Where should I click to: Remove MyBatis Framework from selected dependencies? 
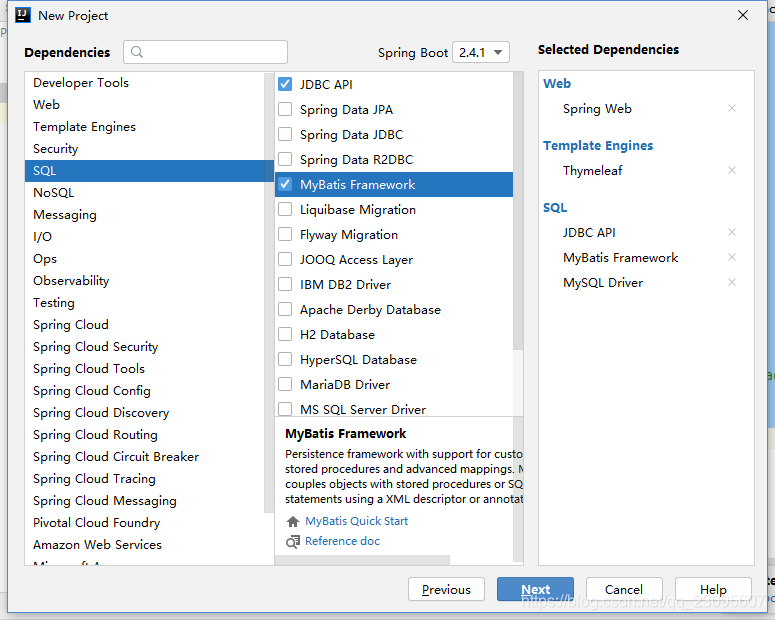[x=732, y=257]
